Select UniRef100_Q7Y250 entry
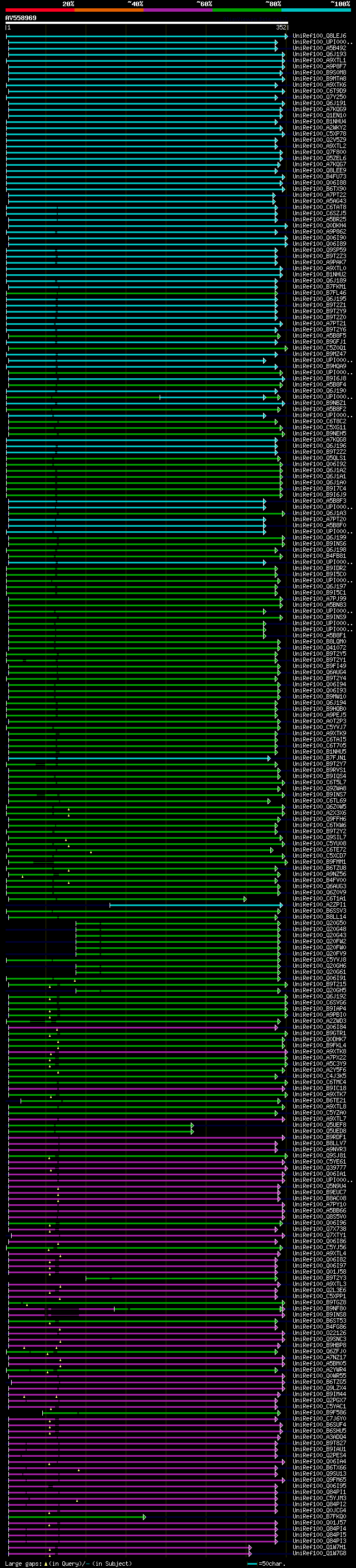This screenshot has width=356, height=1568. click(x=319, y=97)
